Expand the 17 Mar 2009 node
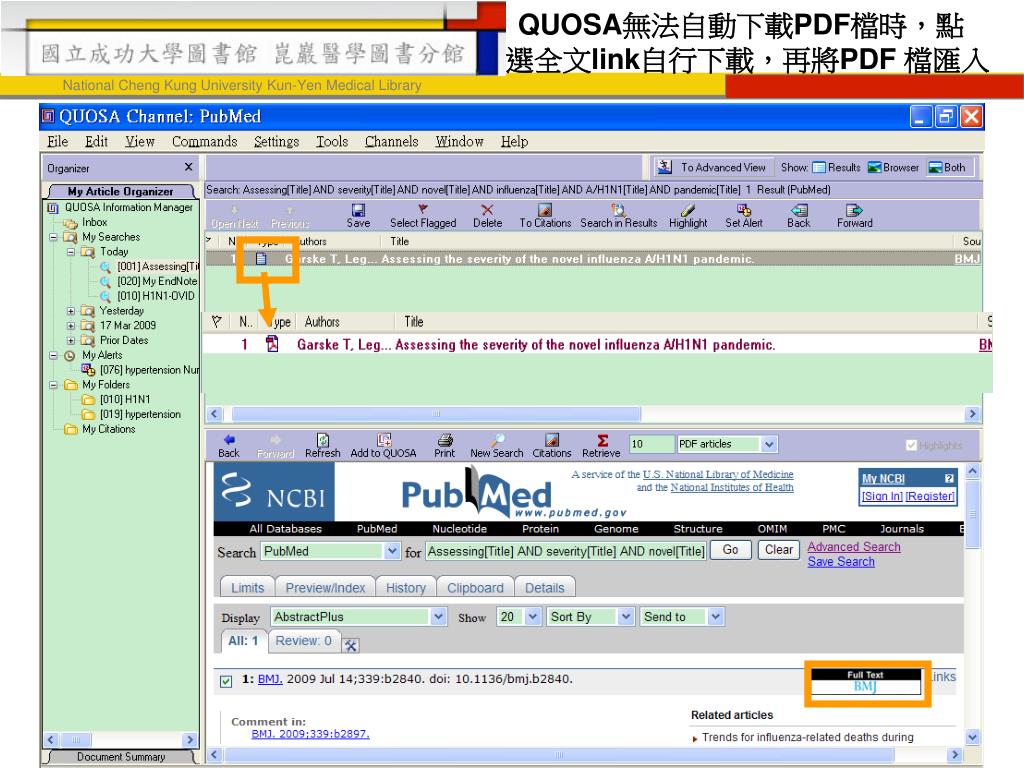The image size is (1024, 768). coord(71,325)
